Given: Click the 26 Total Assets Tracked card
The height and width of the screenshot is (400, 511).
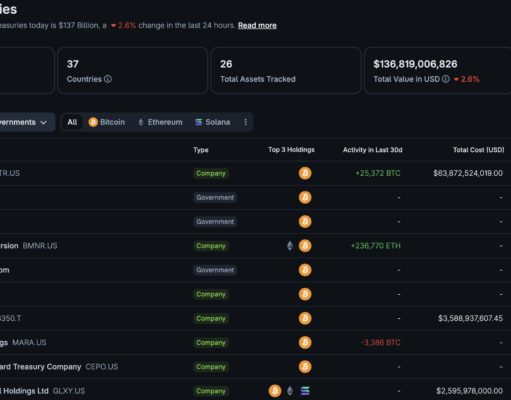Looking at the screenshot, I should pos(286,70).
